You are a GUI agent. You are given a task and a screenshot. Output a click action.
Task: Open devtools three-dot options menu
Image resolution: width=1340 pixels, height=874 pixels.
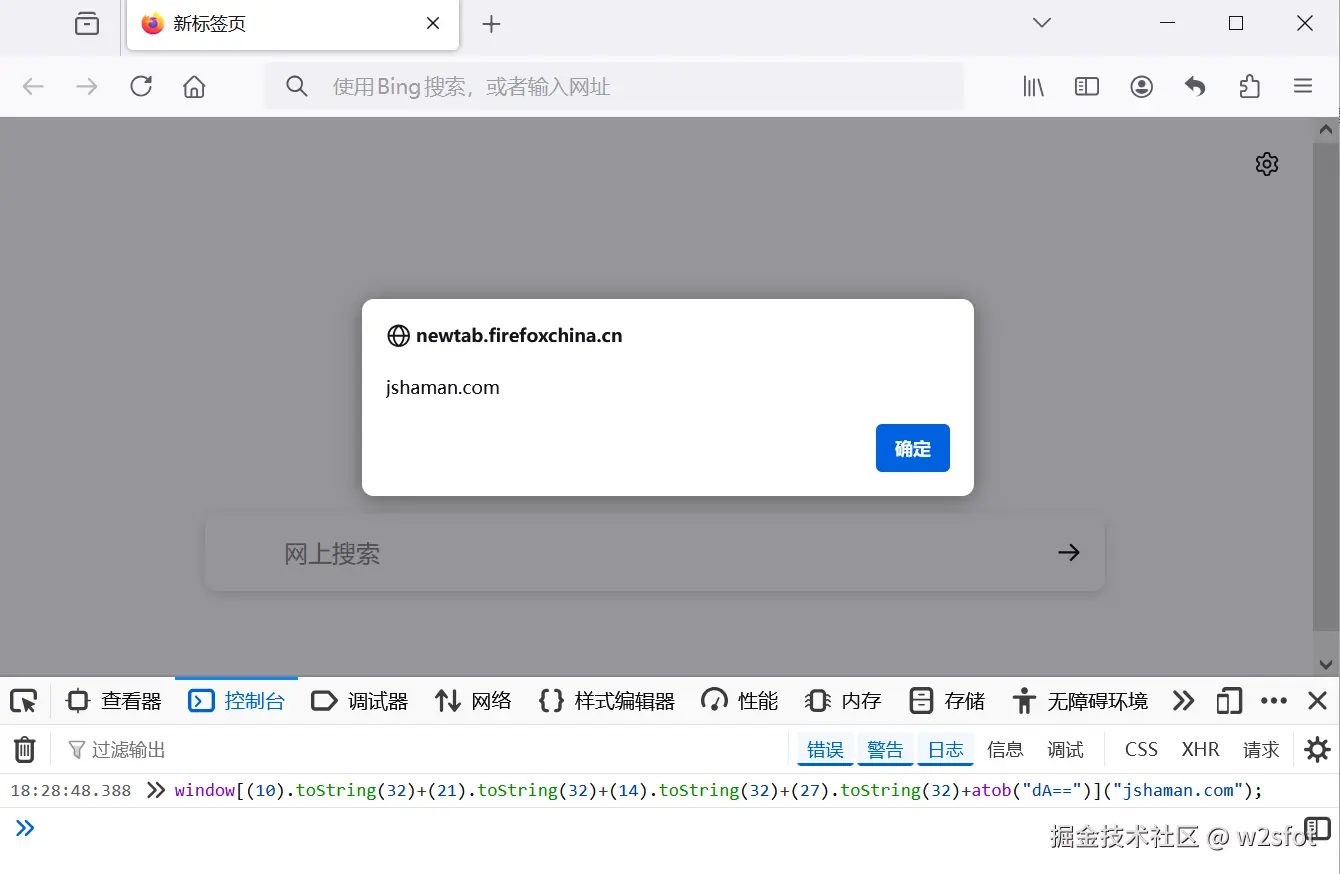pos(1274,701)
